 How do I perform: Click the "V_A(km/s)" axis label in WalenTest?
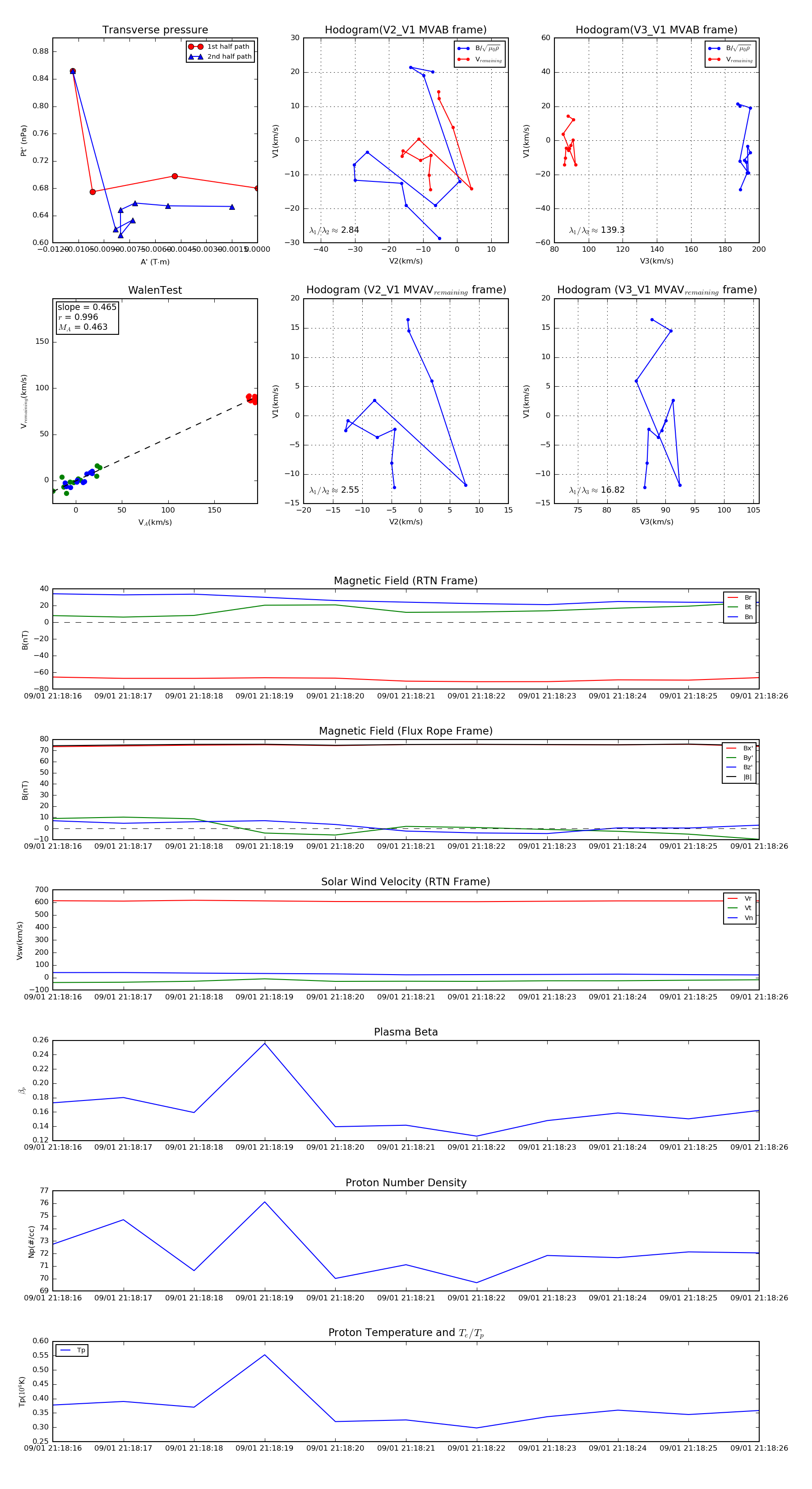tap(155, 523)
